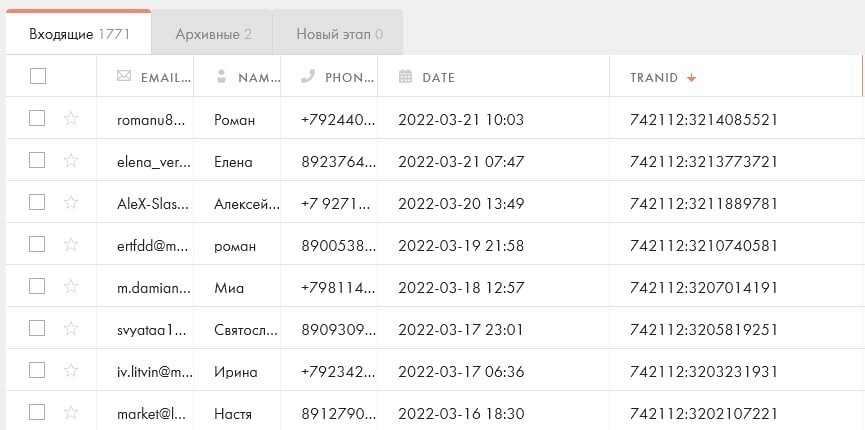The image size is (865, 430).
Task: Mark the Алексей lead with star
Action: click(71, 202)
